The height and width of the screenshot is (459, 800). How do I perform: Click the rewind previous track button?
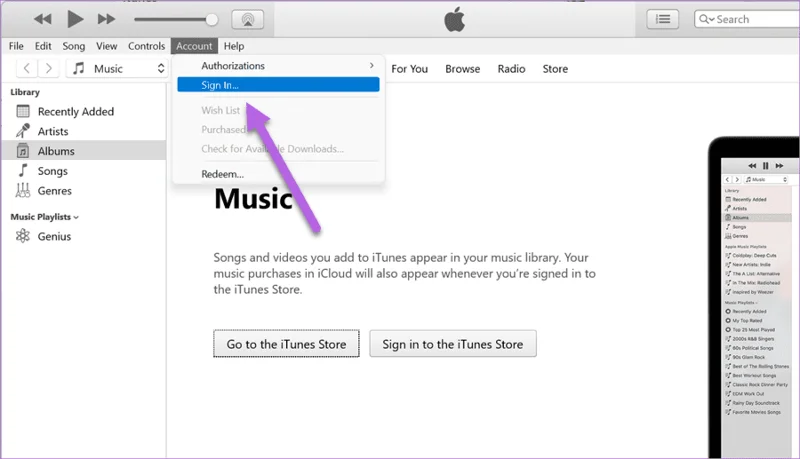[x=42, y=19]
